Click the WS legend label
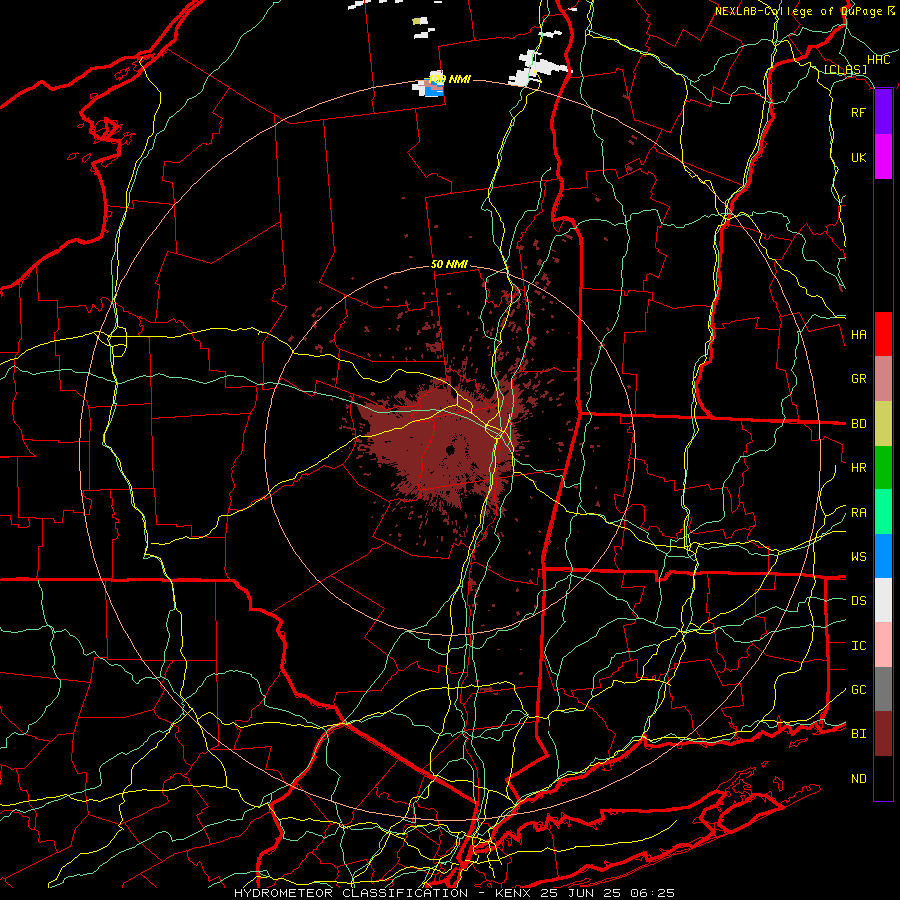Screen dimensions: 900x900 tap(858, 557)
